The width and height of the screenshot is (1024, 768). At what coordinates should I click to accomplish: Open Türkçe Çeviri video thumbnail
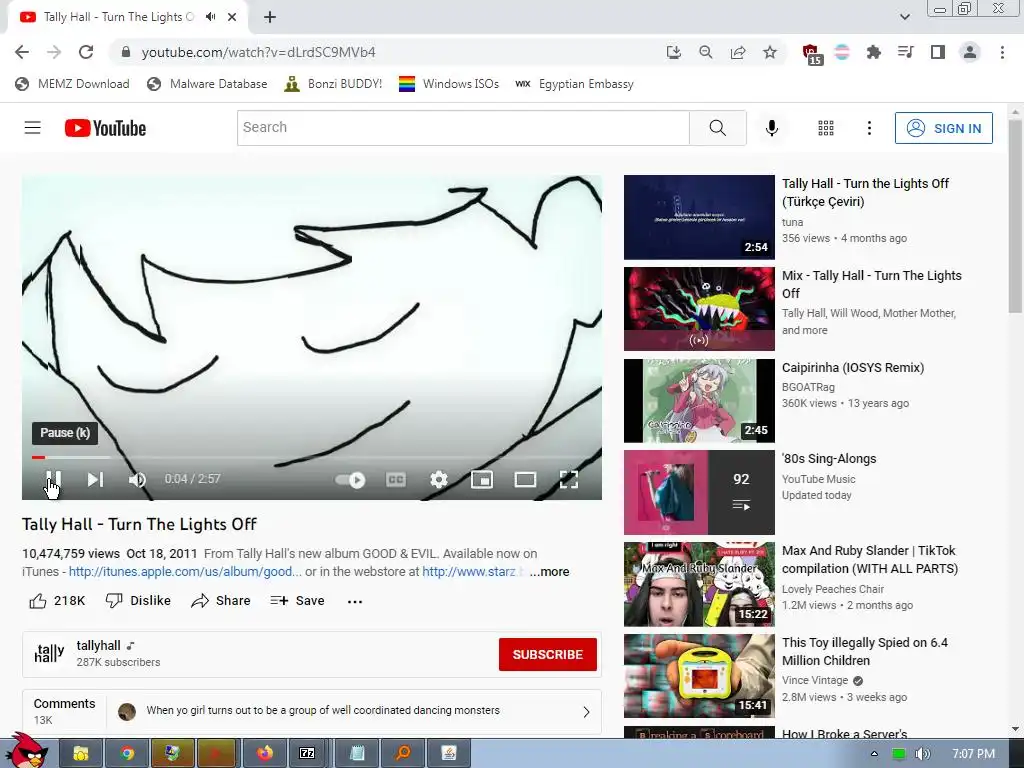(x=699, y=217)
